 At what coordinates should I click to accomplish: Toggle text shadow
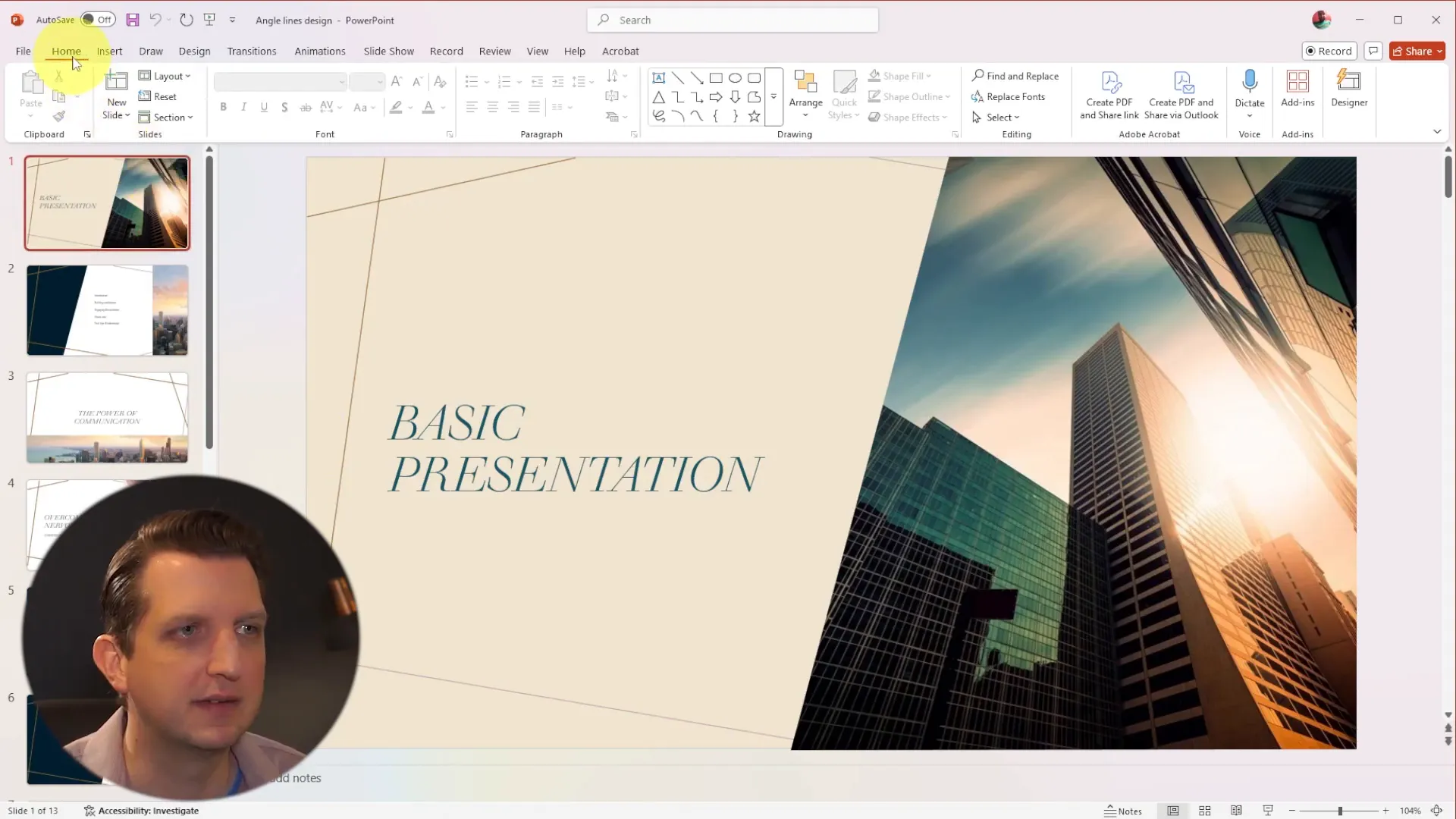(284, 107)
